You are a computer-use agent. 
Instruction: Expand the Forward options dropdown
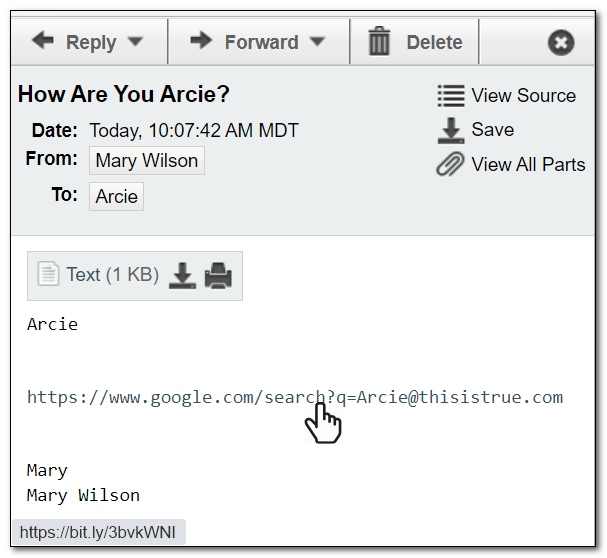318,42
